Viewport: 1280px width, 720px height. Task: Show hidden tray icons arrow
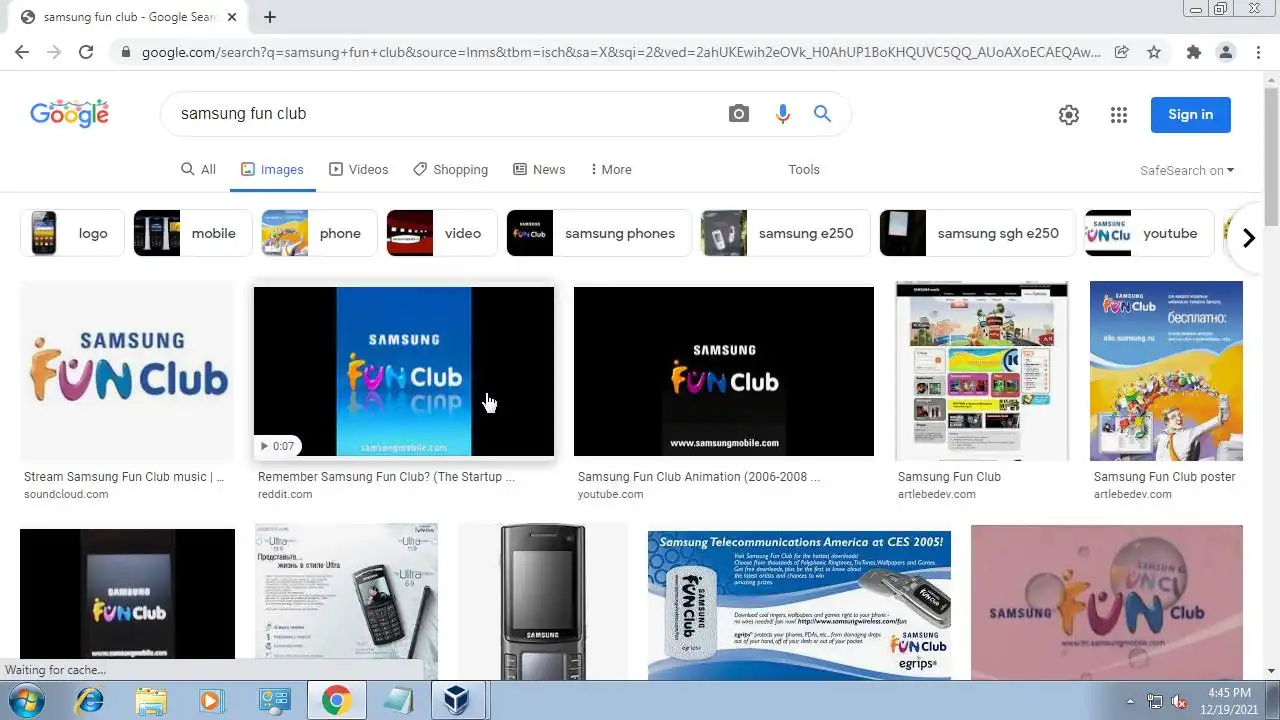click(1131, 701)
